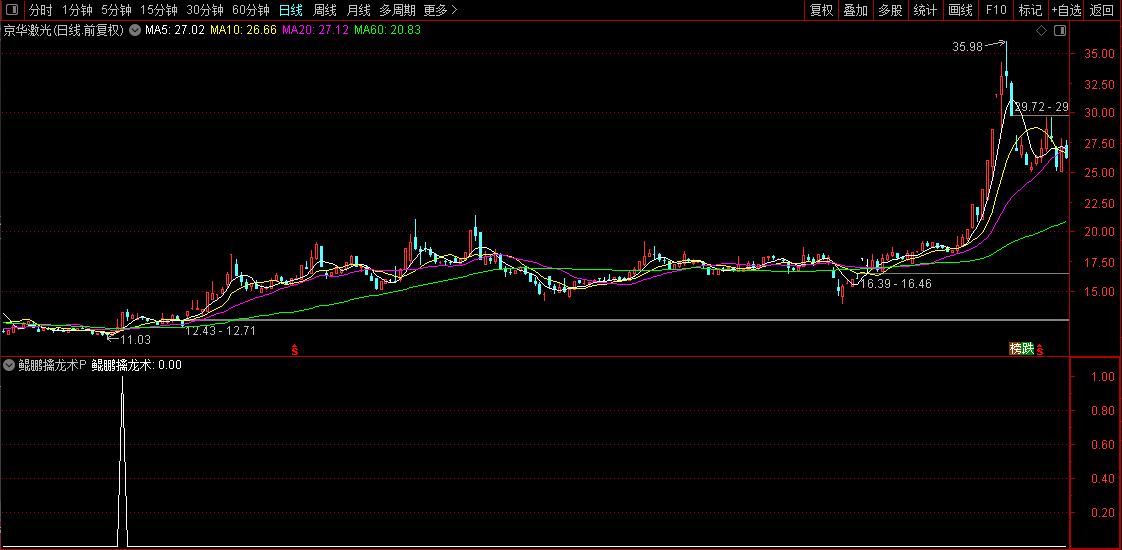
Task: Expand the 京华激光 main chart indicator dropdown
Action: (x=135, y=30)
